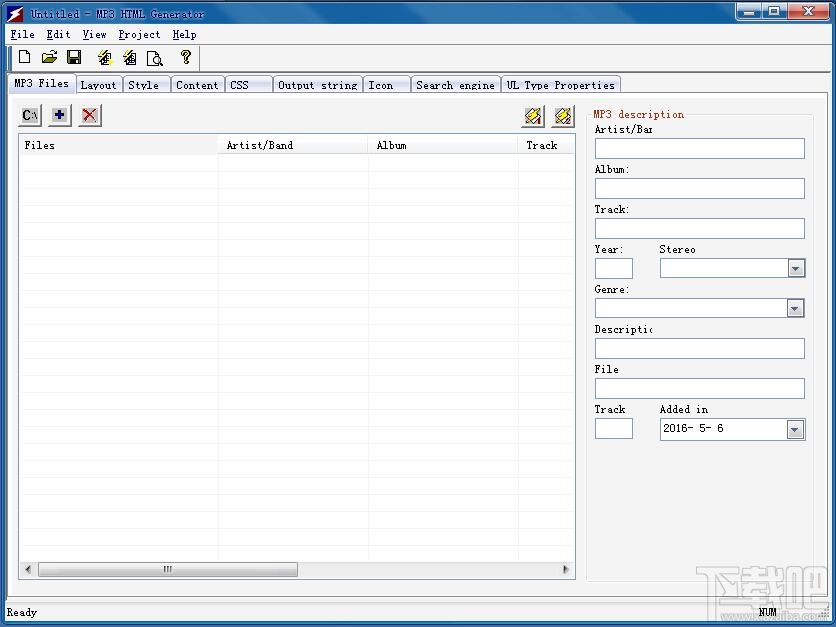Click the Artist/Band input field
The image size is (836, 627).
(x=700, y=148)
